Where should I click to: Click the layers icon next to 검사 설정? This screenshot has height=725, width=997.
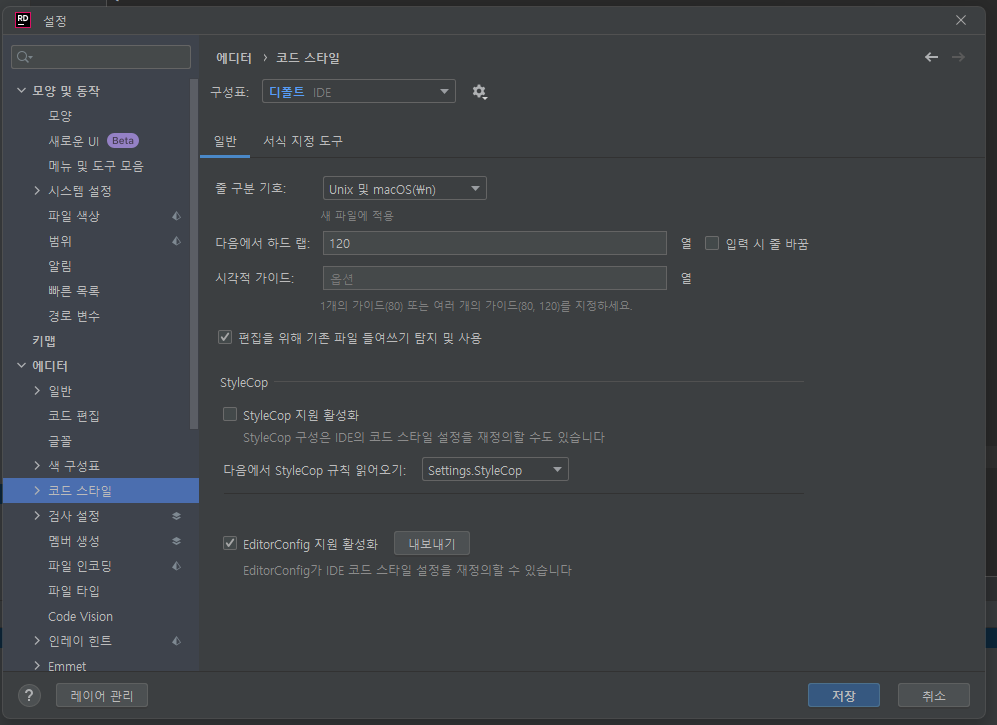pyautogui.click(x=177, y=516)
